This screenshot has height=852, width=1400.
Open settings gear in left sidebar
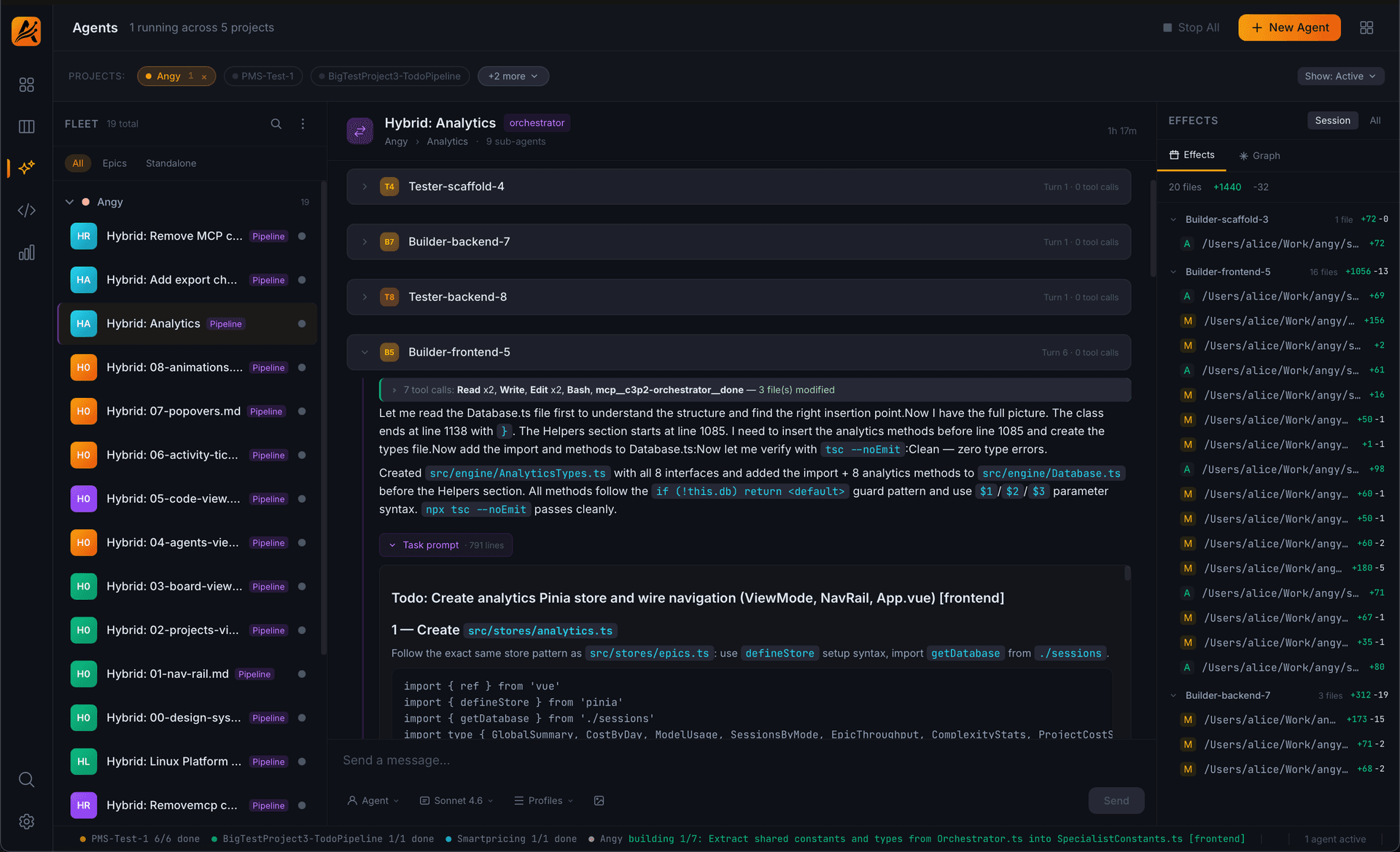tap(26, 821)
